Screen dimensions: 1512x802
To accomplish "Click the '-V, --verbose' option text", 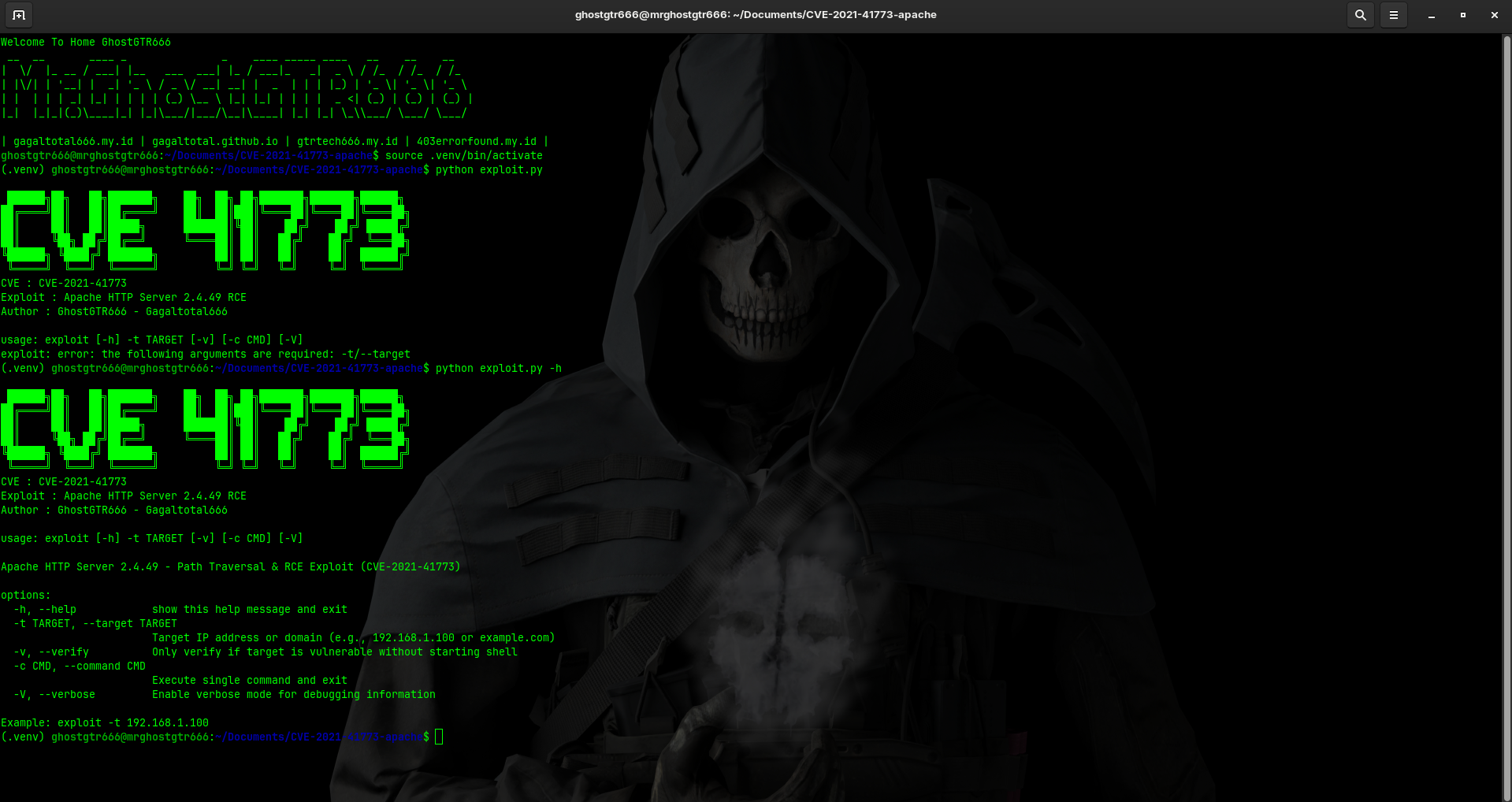I will [54, 695].
